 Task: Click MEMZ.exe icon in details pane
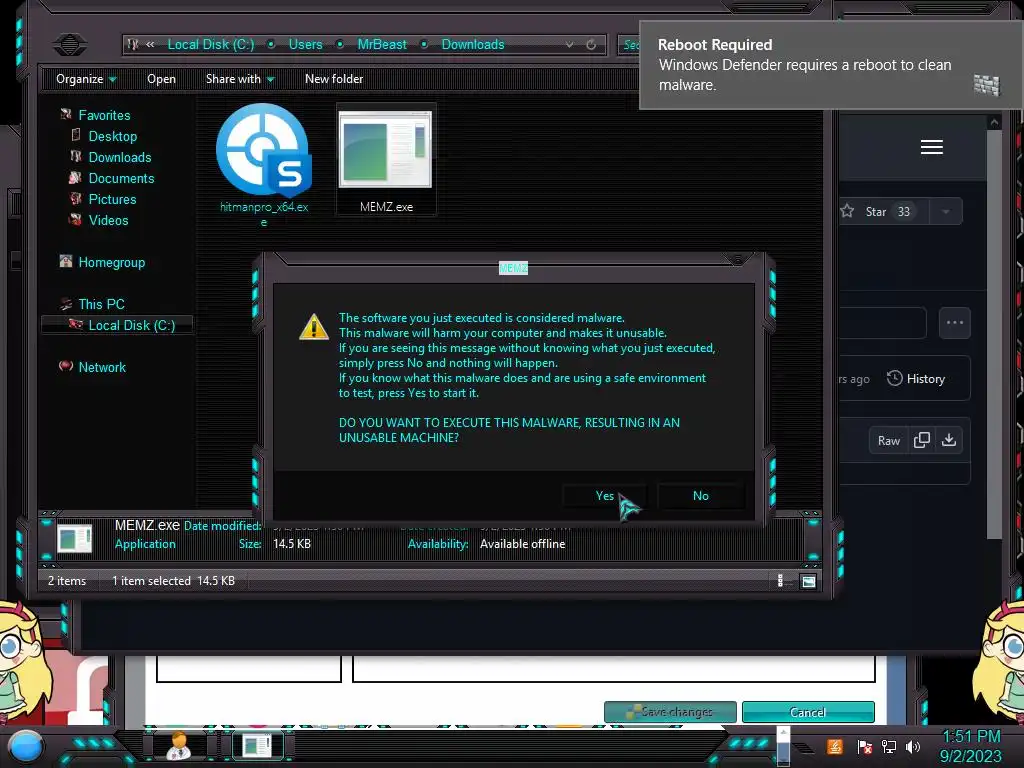[x=74, y=539]
